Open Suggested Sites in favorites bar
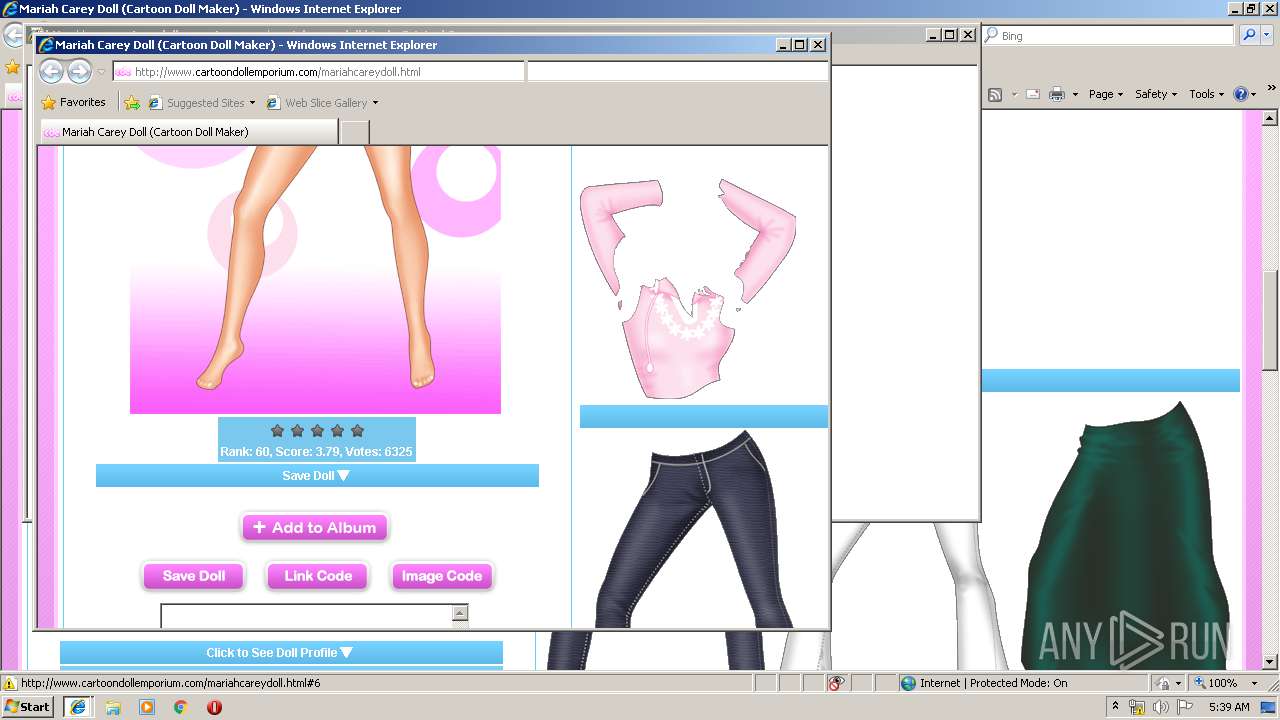This screenshot has width=1280, height=720. 201,102
